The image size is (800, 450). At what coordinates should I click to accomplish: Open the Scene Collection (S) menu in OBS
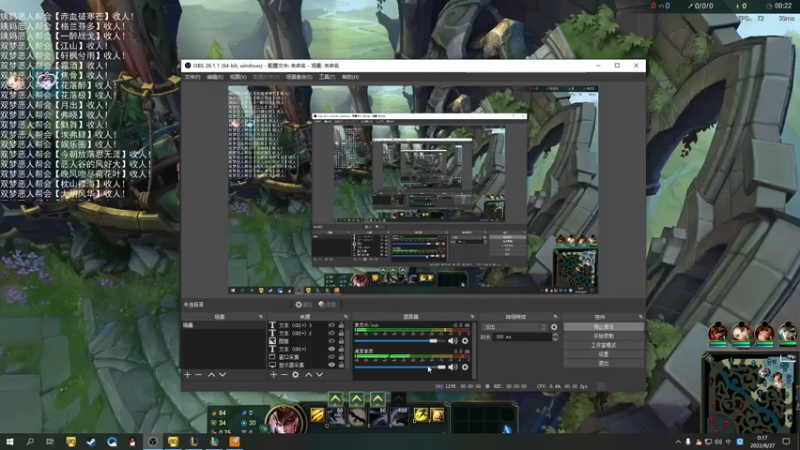click(x=299, y=77)
